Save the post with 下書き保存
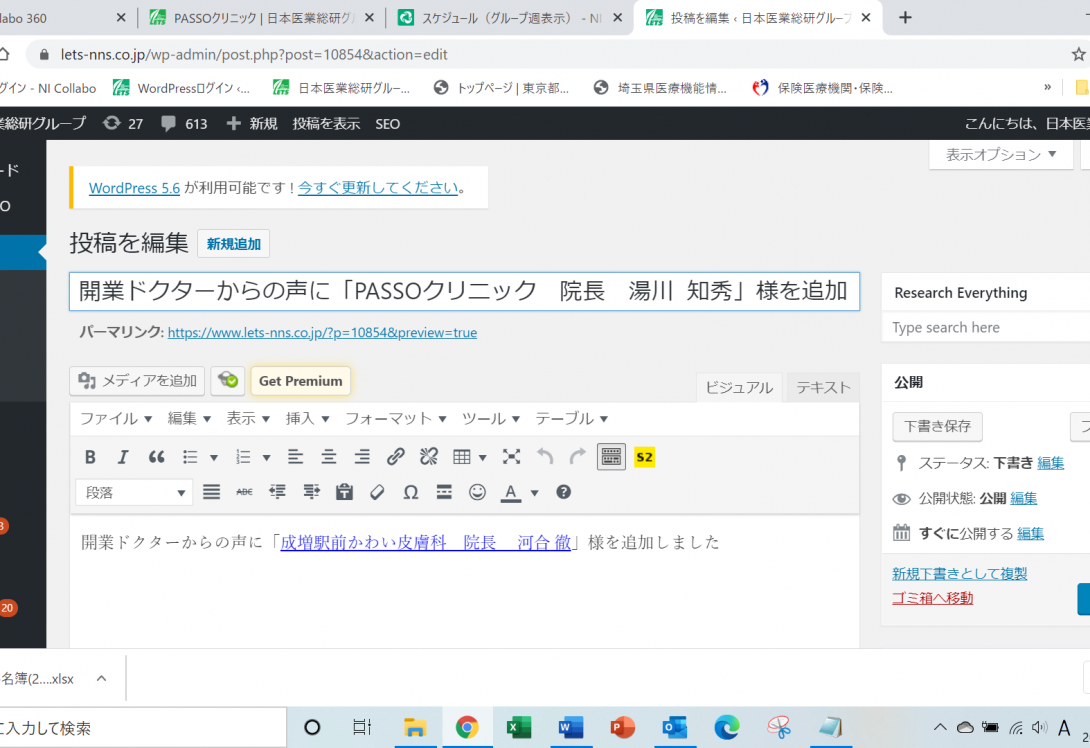Viewport: 1090px width, 748px height. pos(937,426)
